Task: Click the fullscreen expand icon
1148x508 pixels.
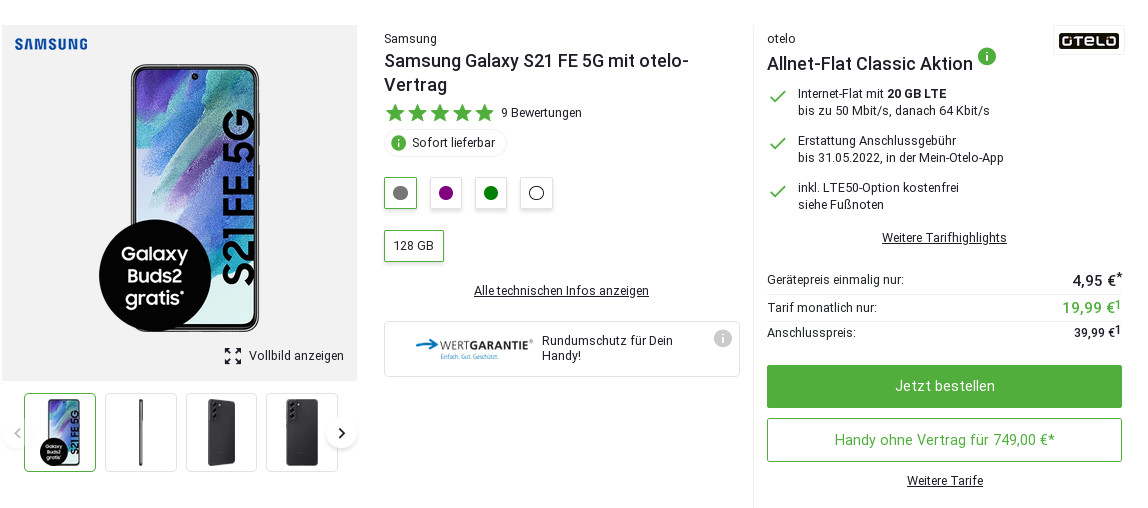Action: (x=233, y=356)
